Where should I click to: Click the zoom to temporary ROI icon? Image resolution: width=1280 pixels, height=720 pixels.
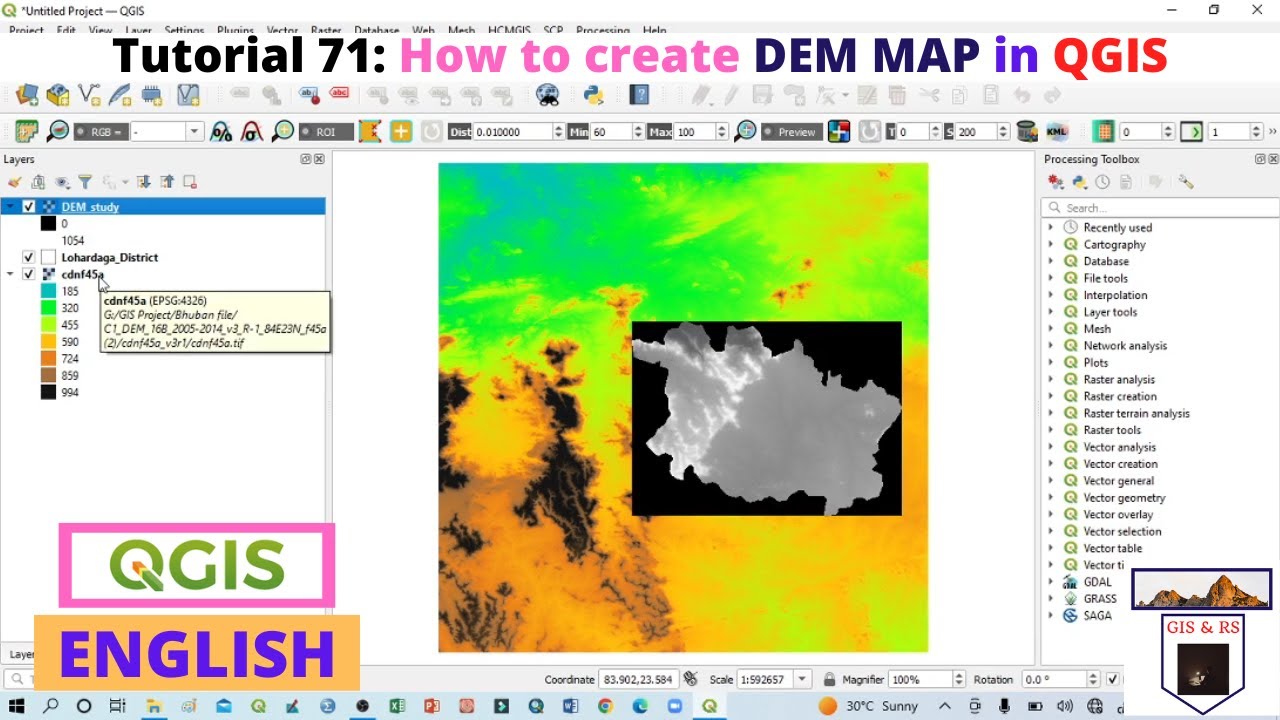(x=283, y=131)
